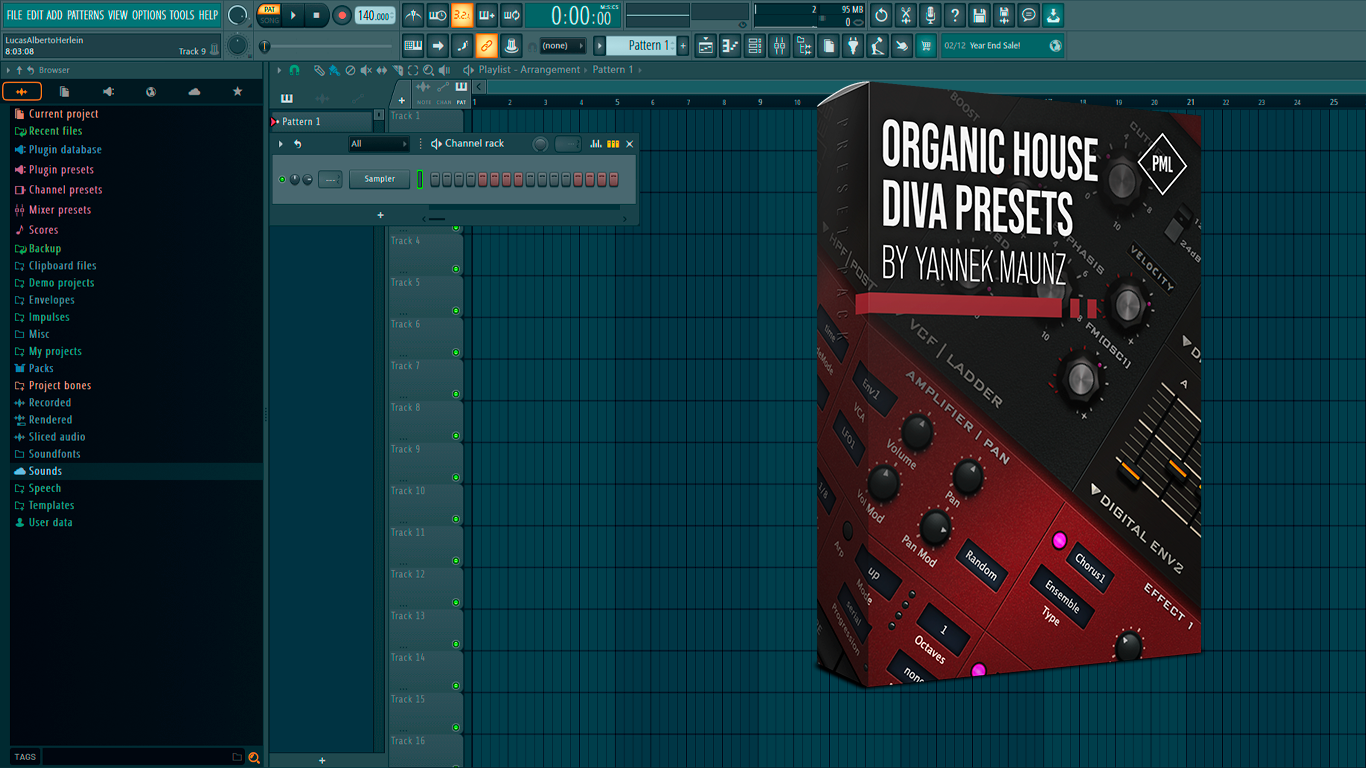Toggle the Browser from toolbar
The height and width of the screenshot is (768, 1366).
804,45
